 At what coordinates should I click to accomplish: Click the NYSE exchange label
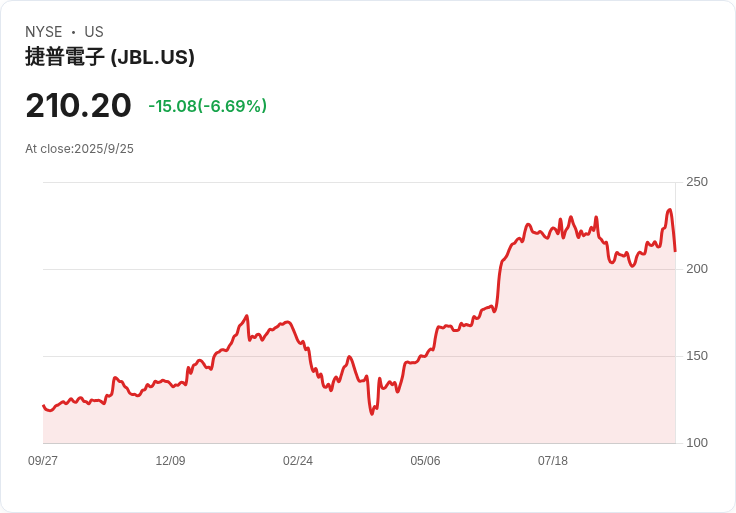pos(44,32)
